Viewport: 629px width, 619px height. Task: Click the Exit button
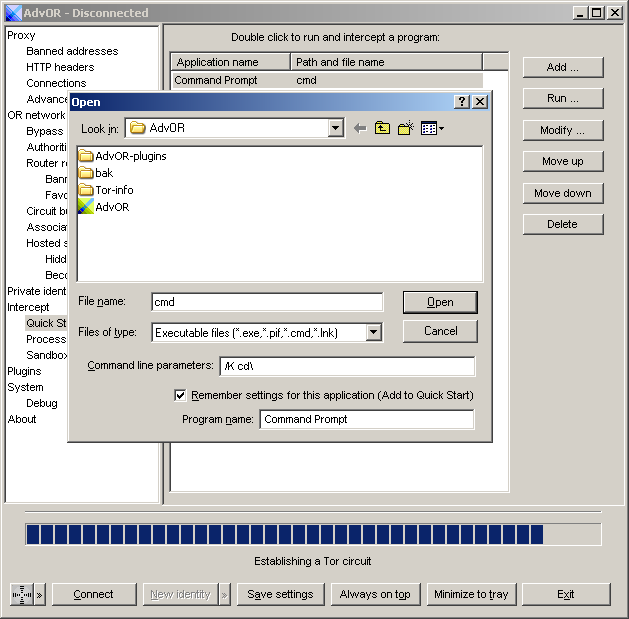tap(566, 594)
